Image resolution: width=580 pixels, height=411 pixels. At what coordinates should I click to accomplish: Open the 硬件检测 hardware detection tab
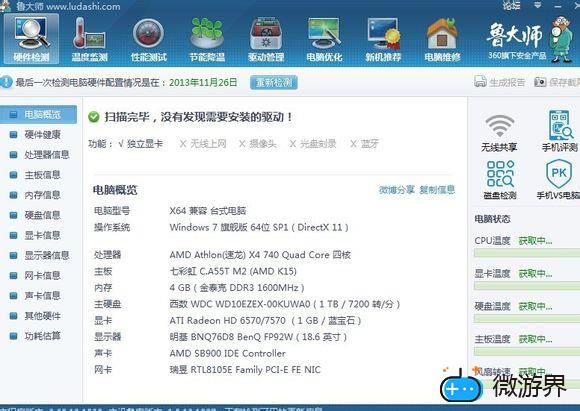(x=31, y=39)
